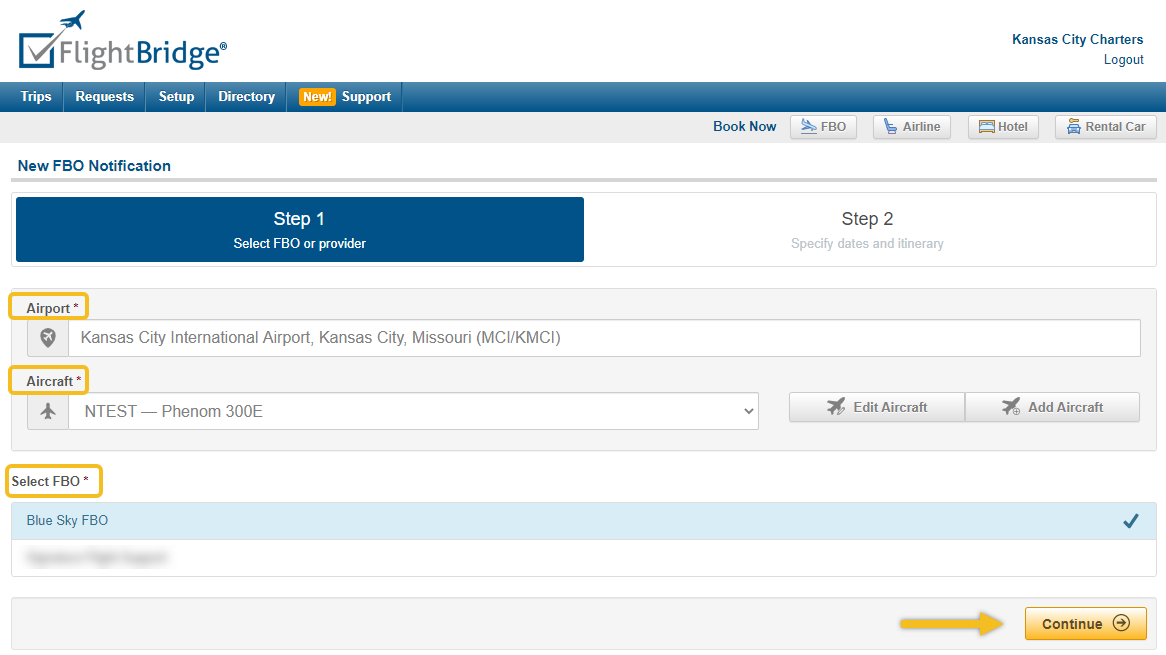Switch to the Requests tab
Screen dimensions: 1166x655
pos(104,96)
